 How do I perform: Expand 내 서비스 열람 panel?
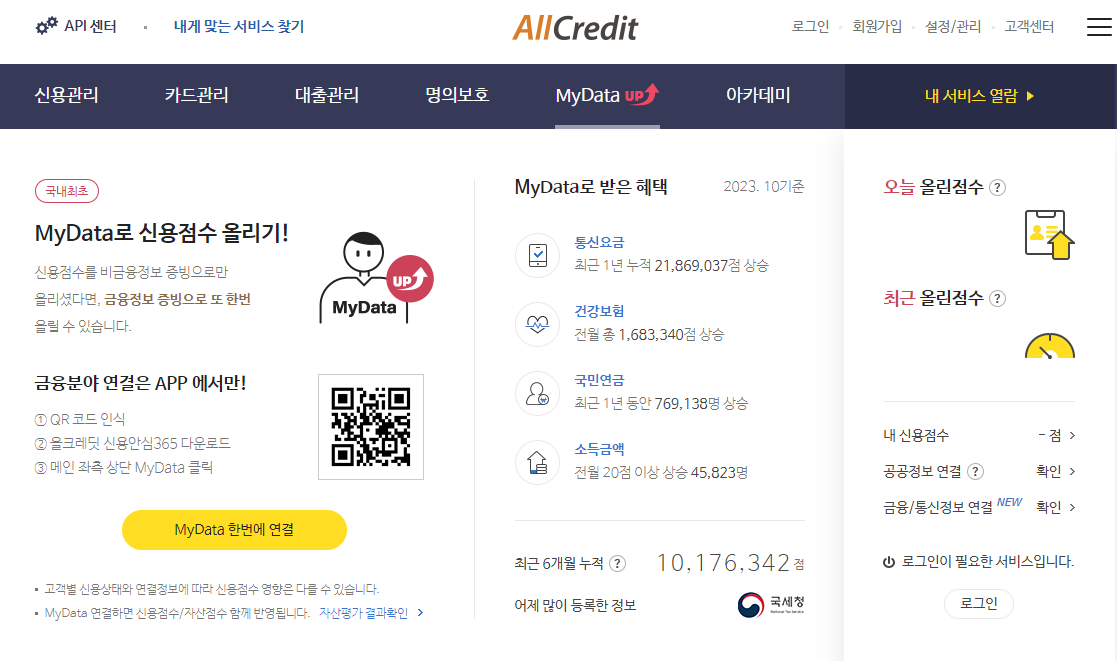[x=980, y=95]
